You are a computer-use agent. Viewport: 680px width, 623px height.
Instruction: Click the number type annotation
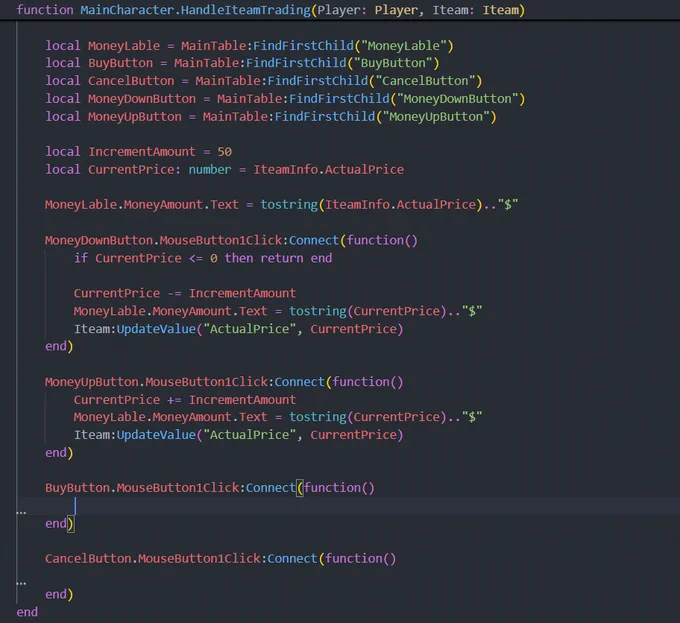210,170
